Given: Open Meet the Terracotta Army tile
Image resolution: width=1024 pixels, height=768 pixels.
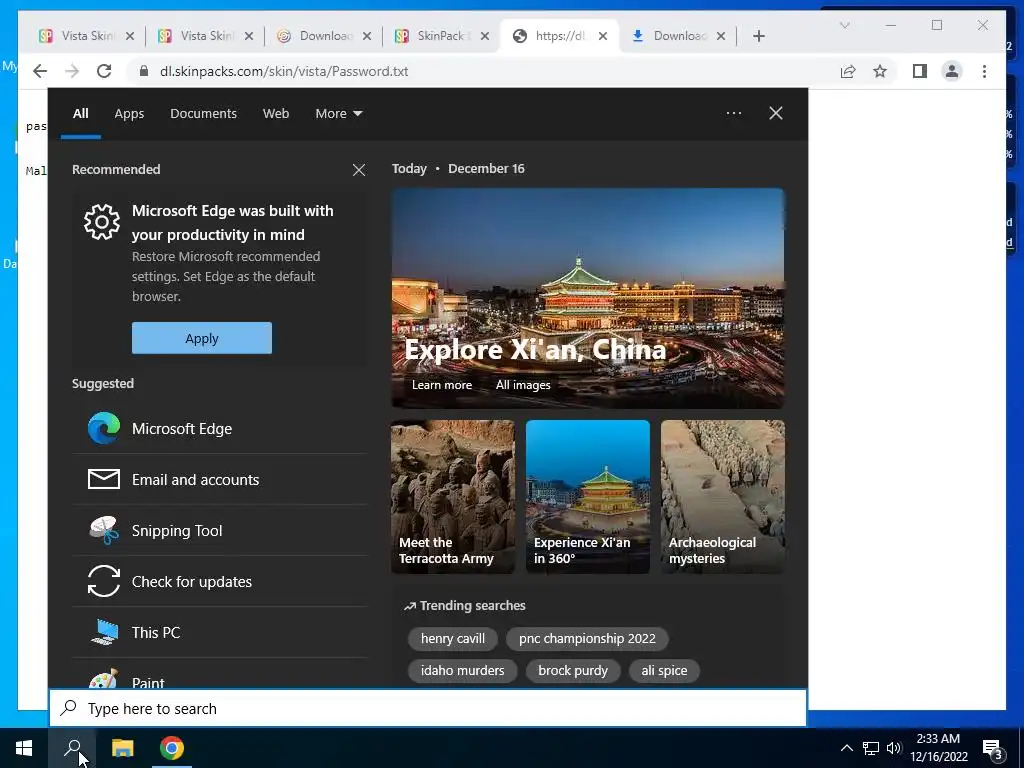Looking at the screenshot, I should point(453,497).
